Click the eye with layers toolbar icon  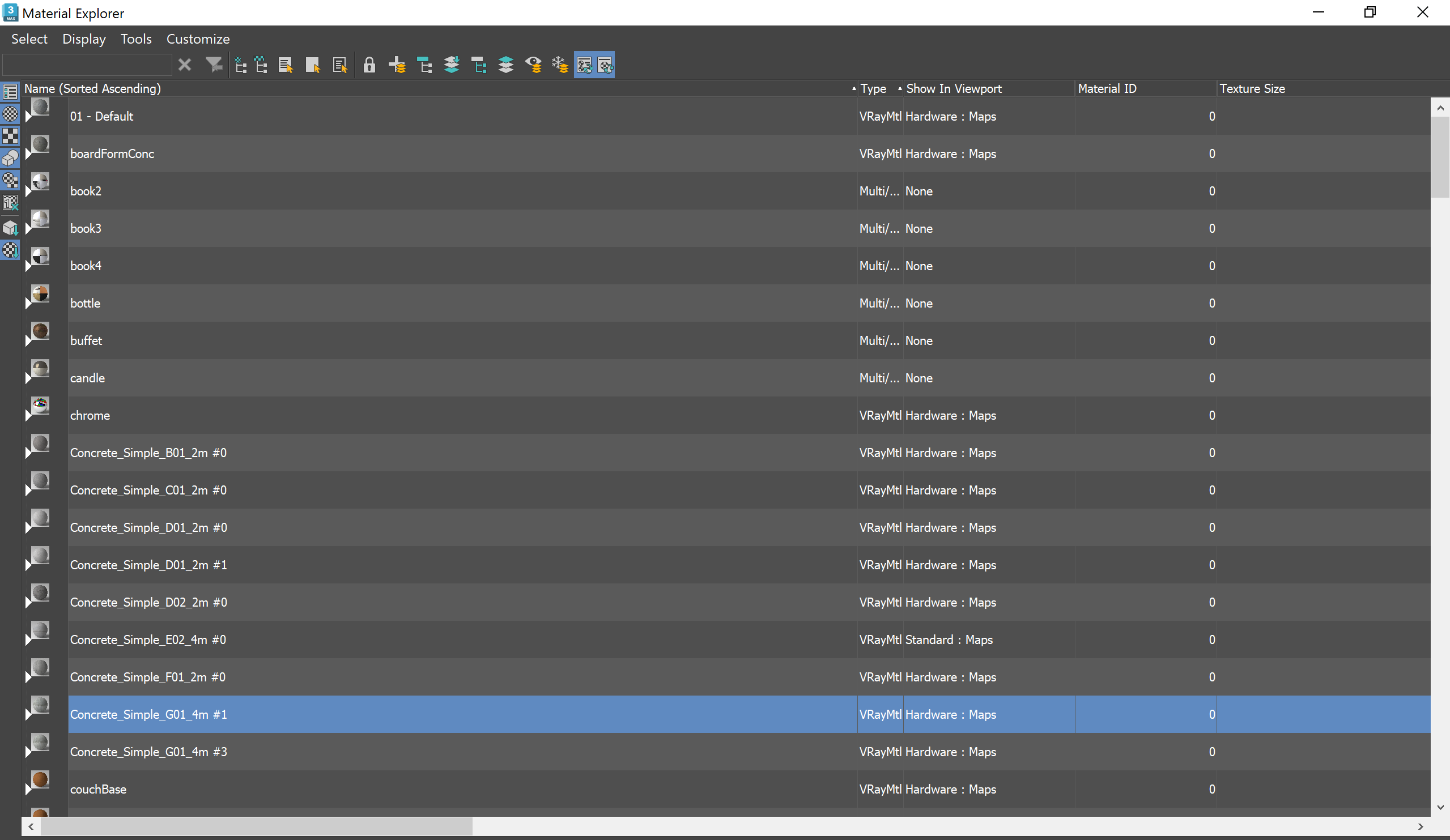click(533, 65)
